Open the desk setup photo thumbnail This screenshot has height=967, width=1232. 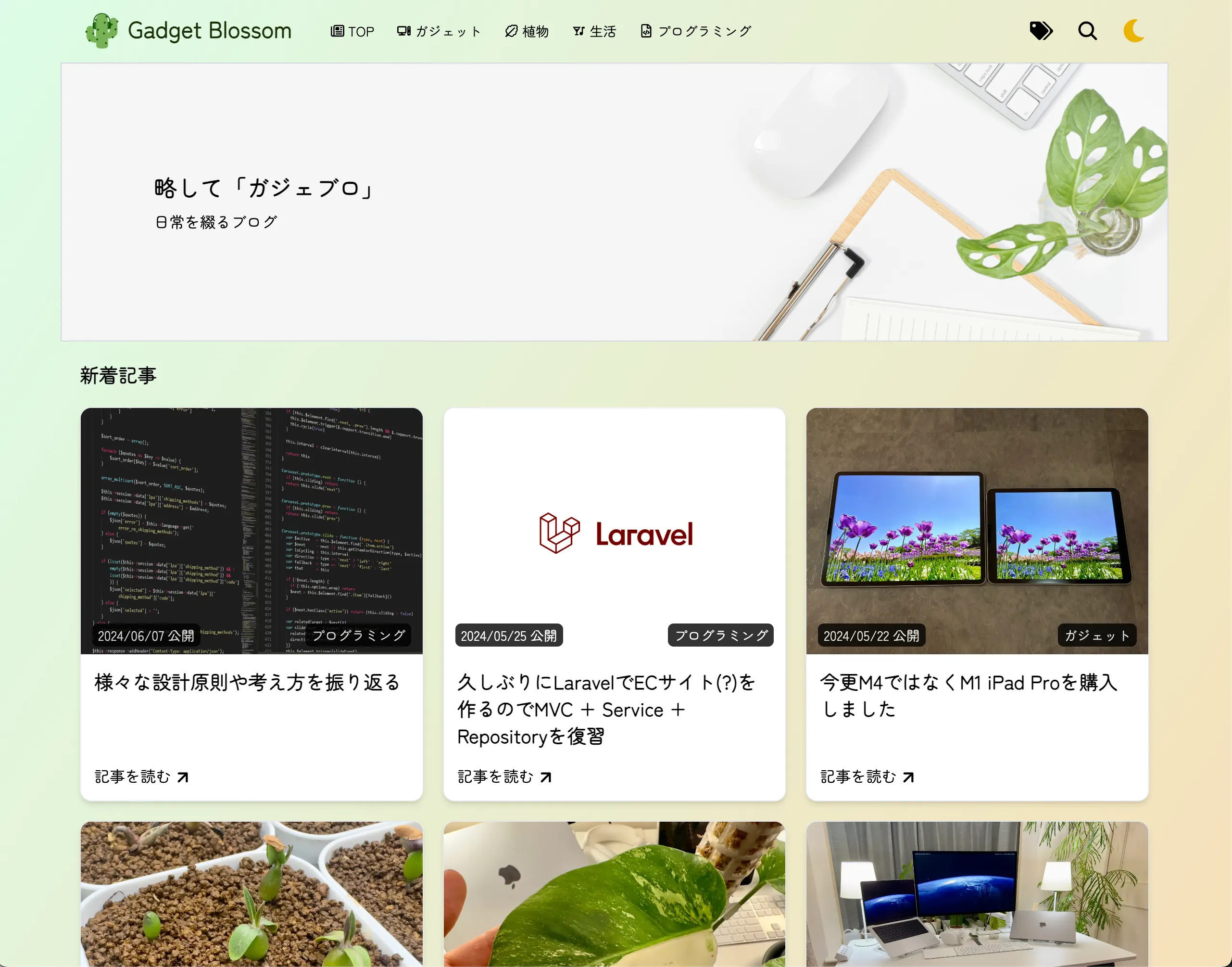coord(977,894)
